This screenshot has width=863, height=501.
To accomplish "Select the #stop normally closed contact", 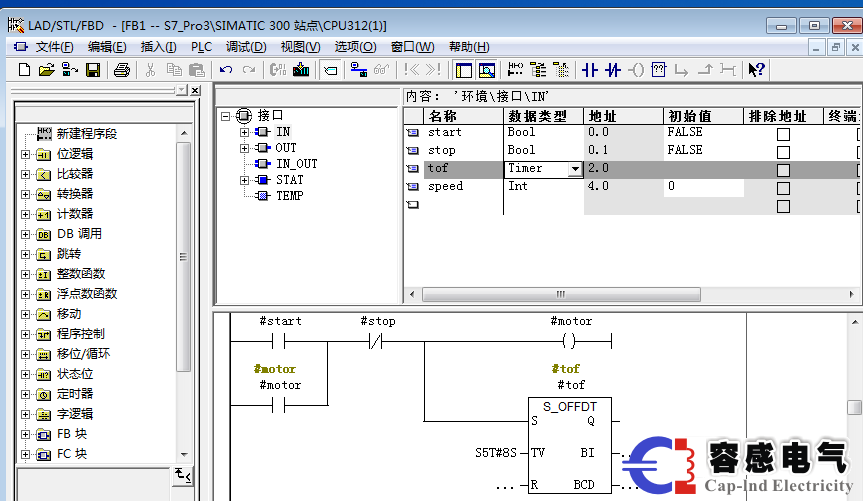I will coord(375,342).
